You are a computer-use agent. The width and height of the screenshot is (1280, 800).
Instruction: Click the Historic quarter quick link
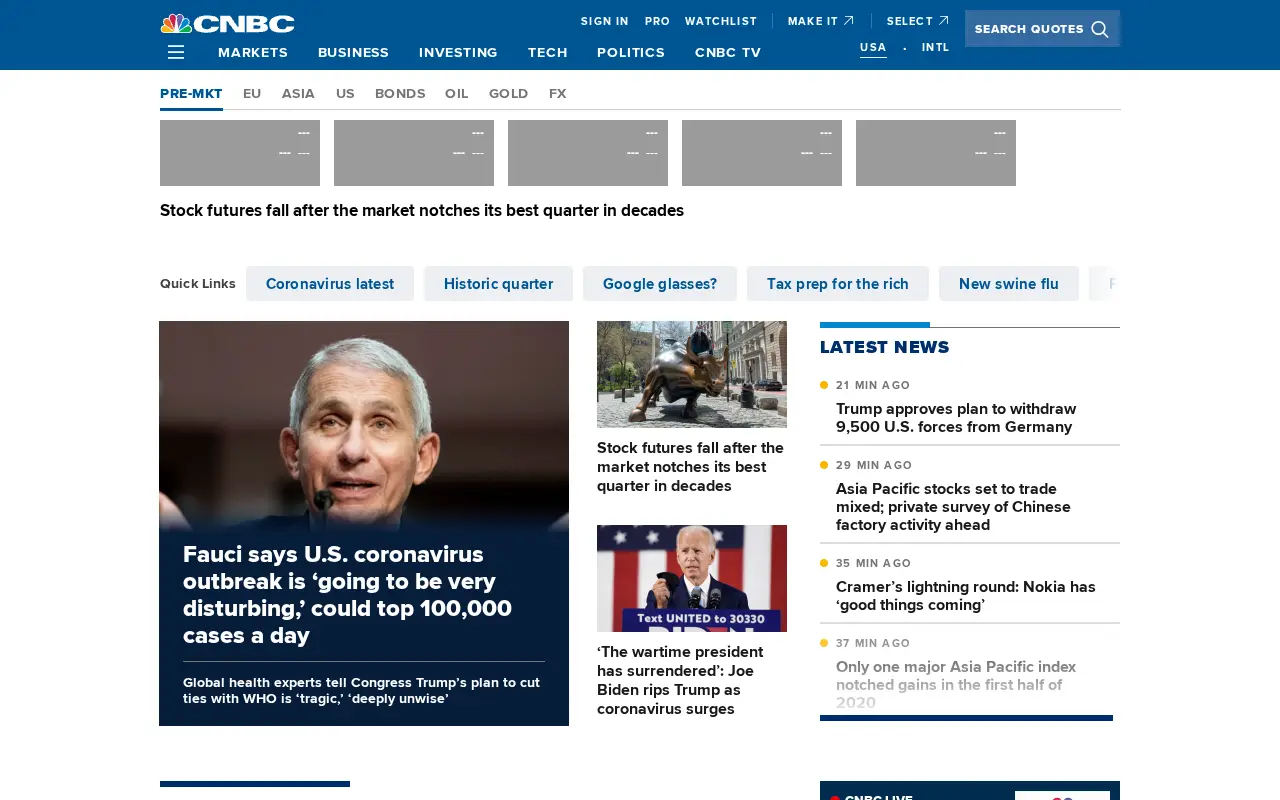click(498, 284)
